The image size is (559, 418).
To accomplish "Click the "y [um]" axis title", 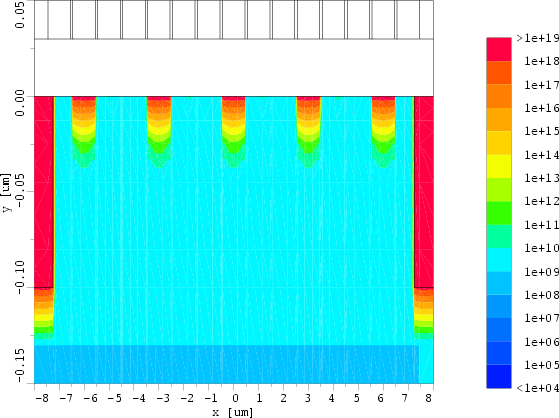I will (x=6, y=193).
